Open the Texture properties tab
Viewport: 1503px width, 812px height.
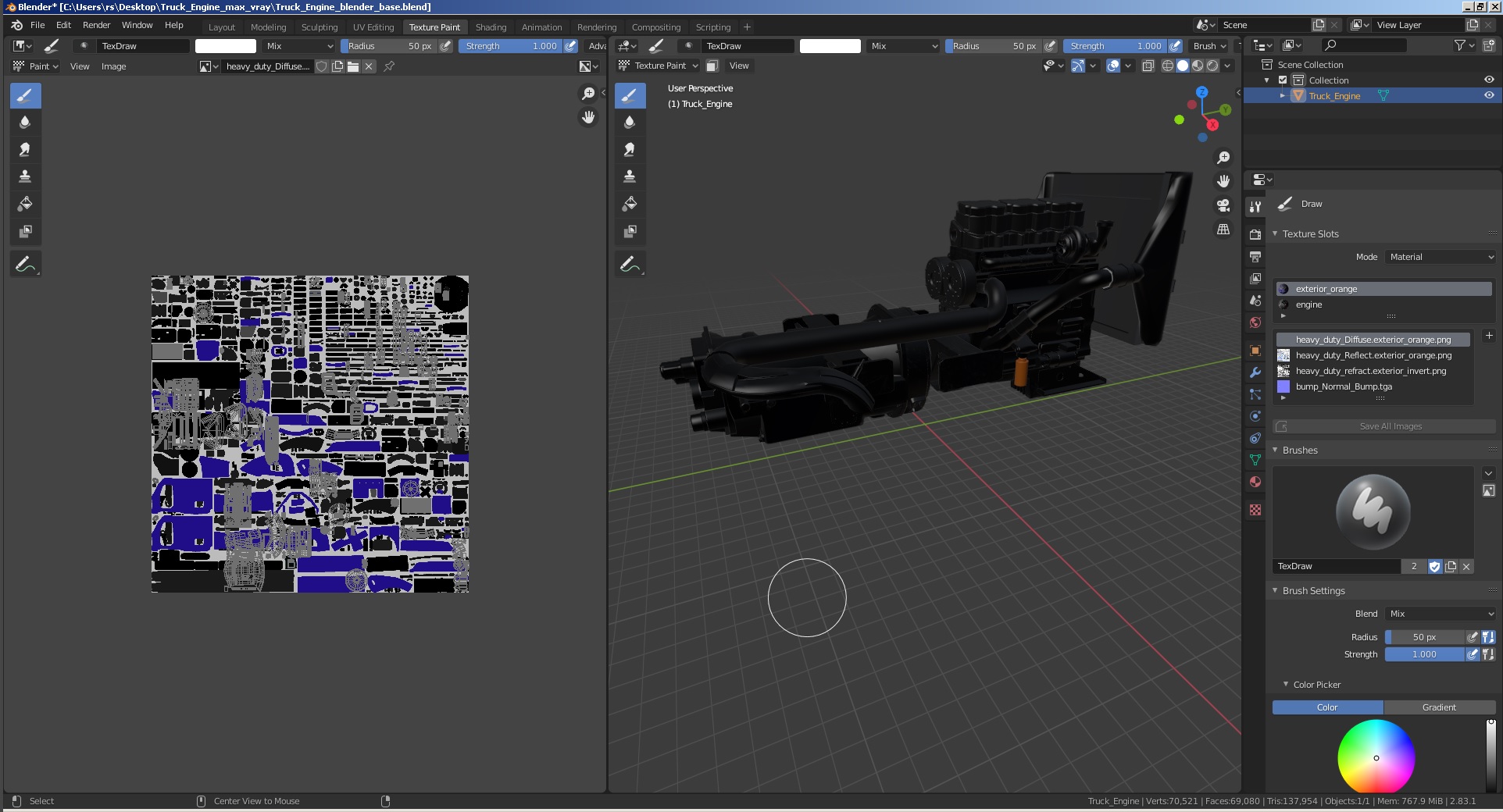pyautogui.click(x=1255, y=510)
